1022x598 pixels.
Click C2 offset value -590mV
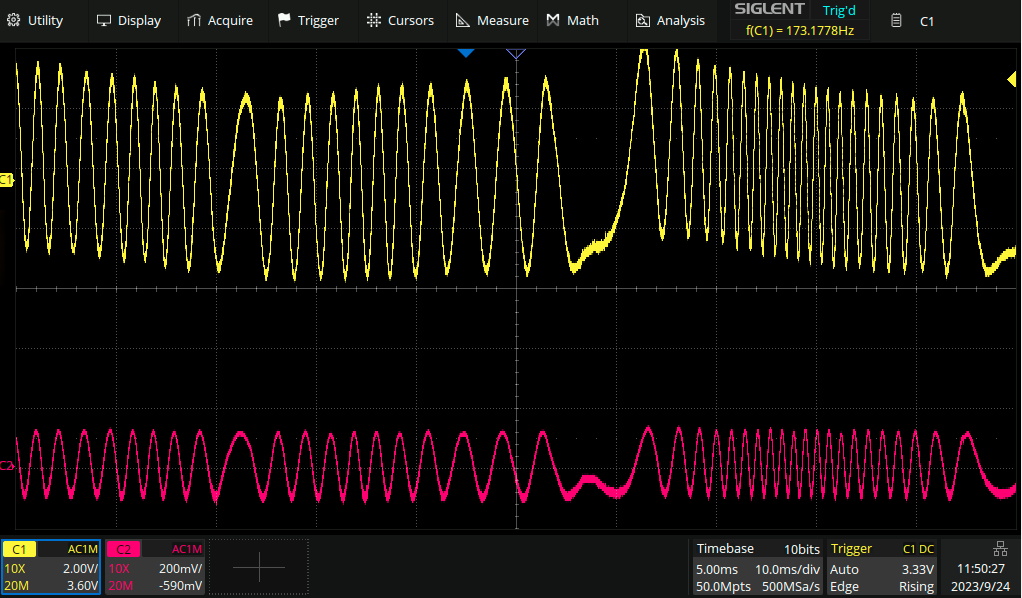click(181, 586)
